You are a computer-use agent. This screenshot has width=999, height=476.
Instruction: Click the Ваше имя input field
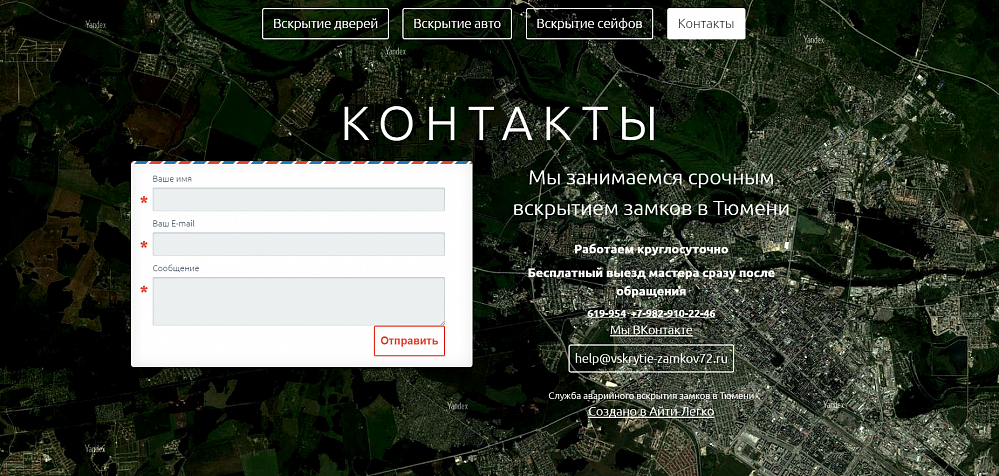[299, 199]
